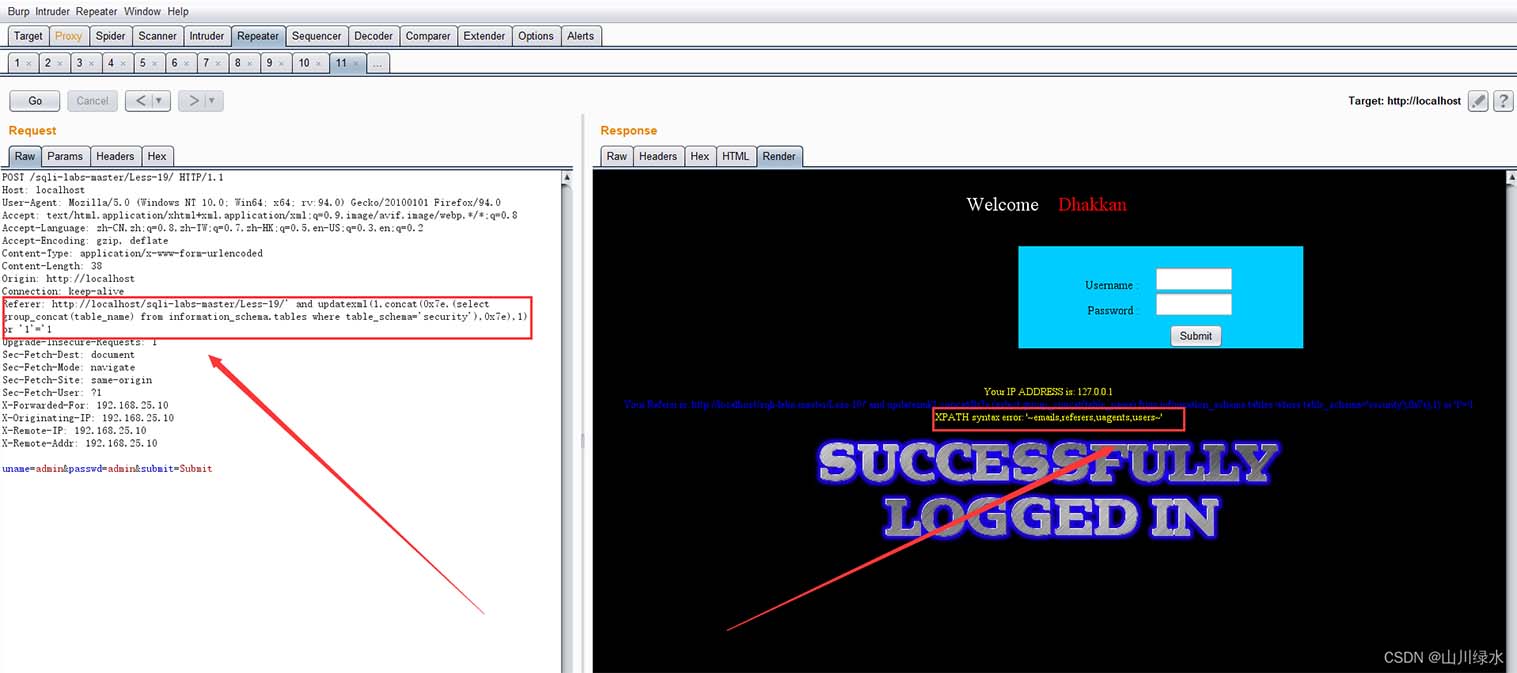This screenshot has height=673, width=1517.
Task: Switch to the Spider tool tab
Action: point(110,36)
